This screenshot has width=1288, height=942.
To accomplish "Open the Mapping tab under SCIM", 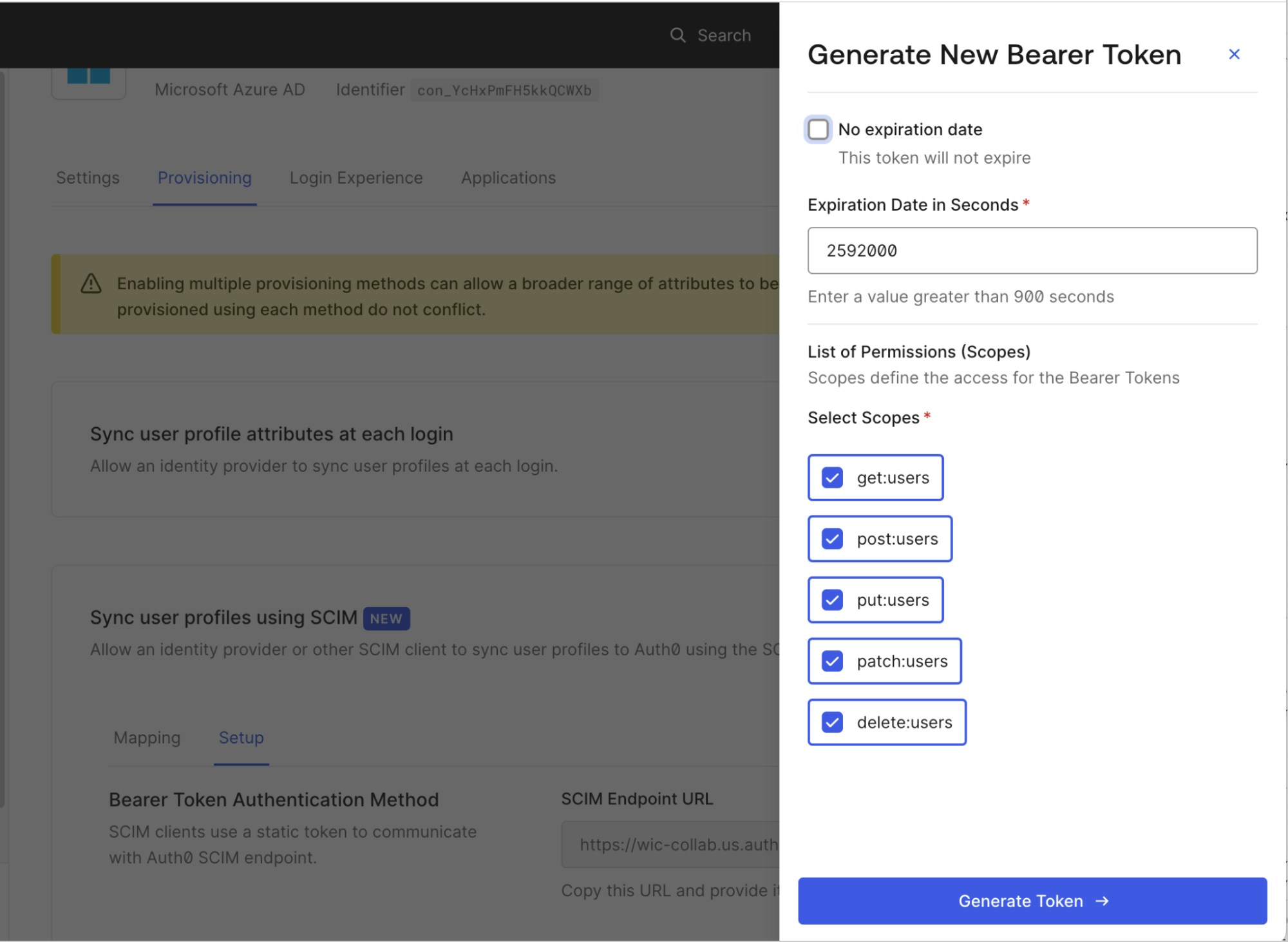I will (x=147, y=738).
